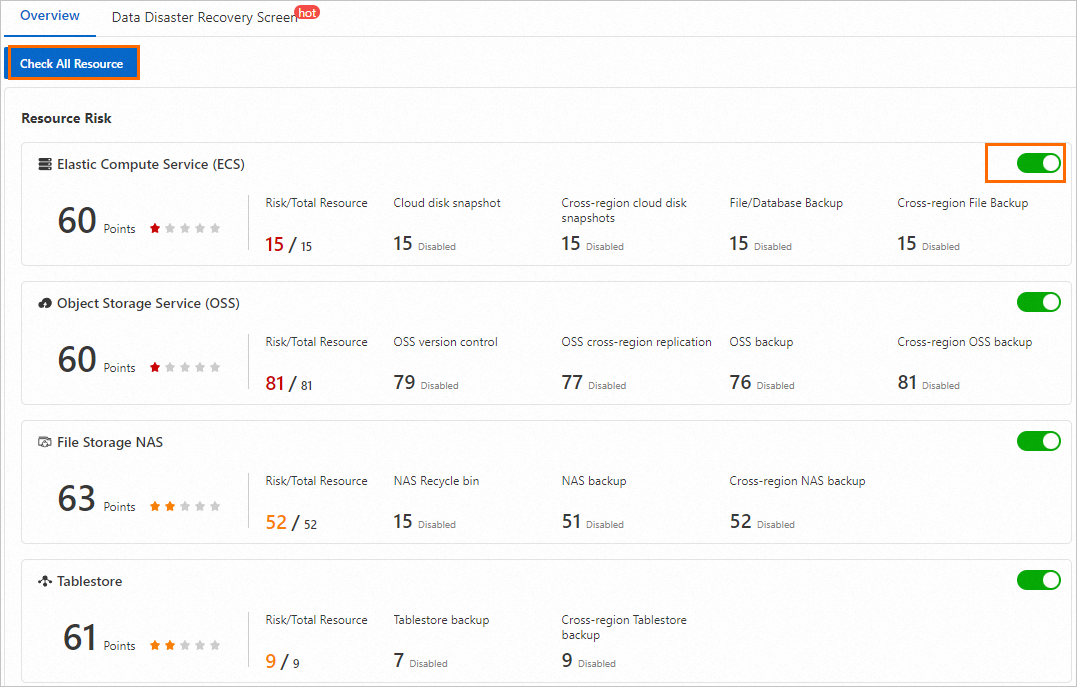Disable the Object Storage Service switch
The width and height of the screenshot is (1077, 687).
(x=1038, y=302)
